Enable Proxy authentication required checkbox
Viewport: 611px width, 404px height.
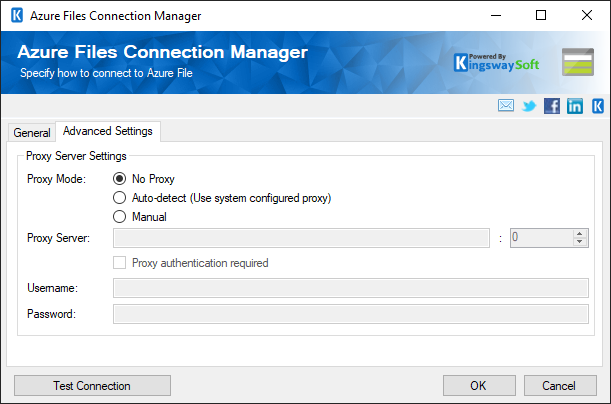(120, 263)
